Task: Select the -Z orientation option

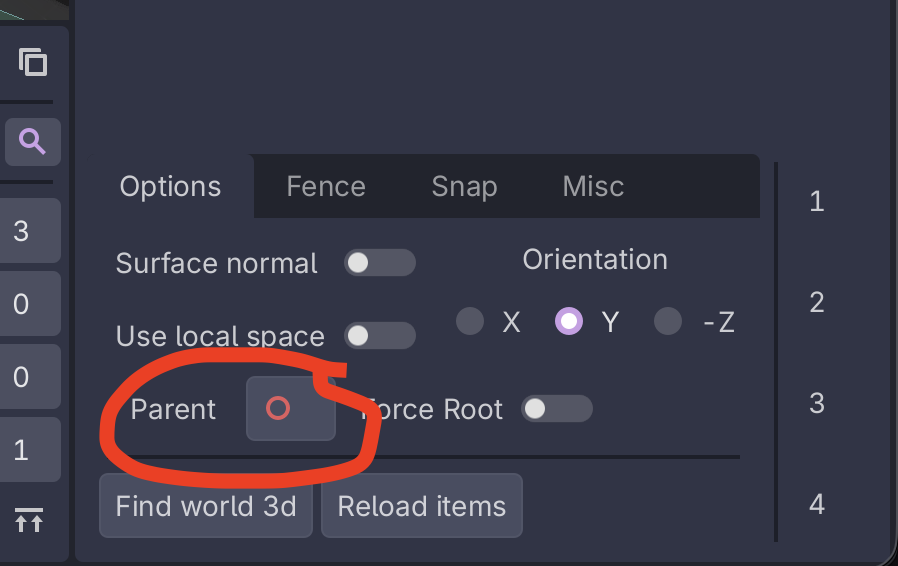Action: (x=668, y=321)
